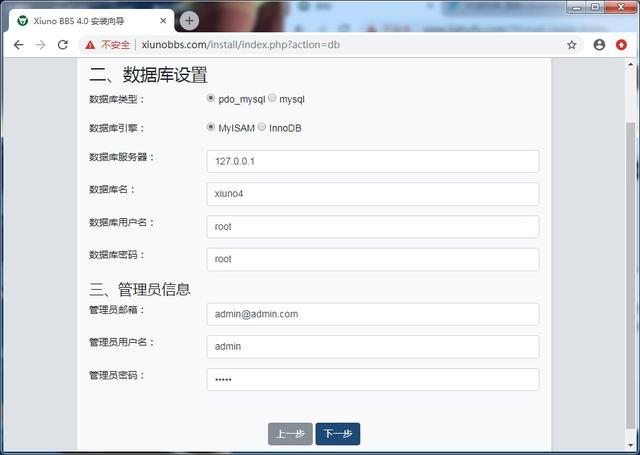The height and width of the screenshot is (455, 640).
Task: Minimize the browser window
Action: 577,7
